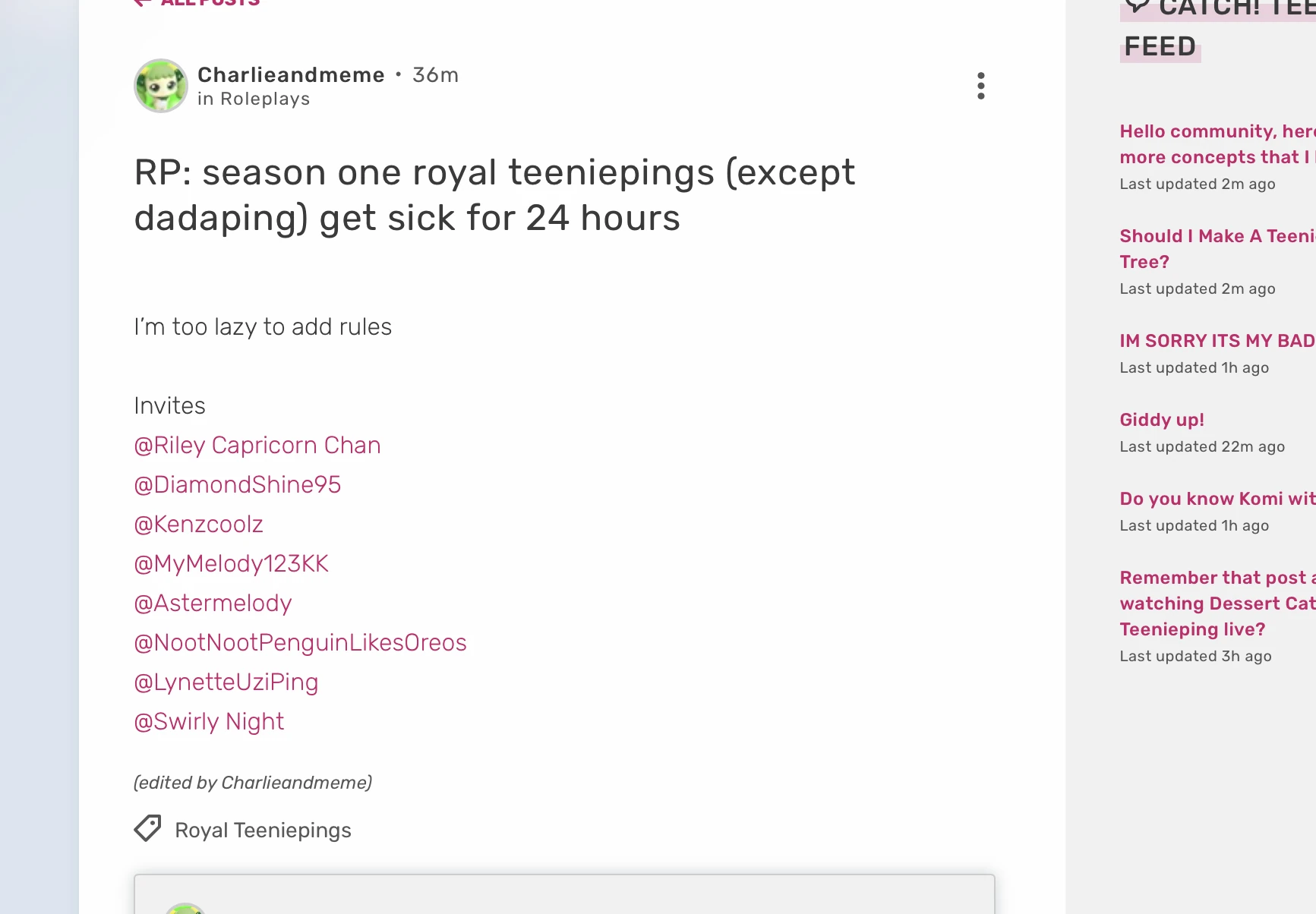Viewport: 1316px width, 914px height.
Task: Select the Royal Teeniepings tag
Action: tap(264, 830)
